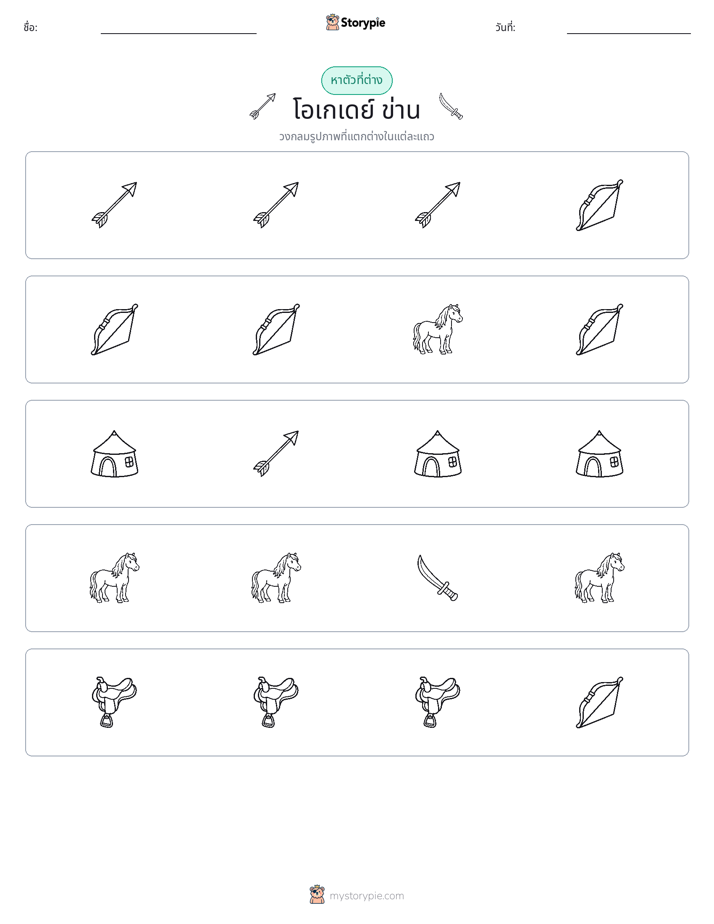Image resolution: width=714 pixels, height=924 pixels.
Task: Click the green หาตัวที่ต่าง badge
Action: point(356,80)
